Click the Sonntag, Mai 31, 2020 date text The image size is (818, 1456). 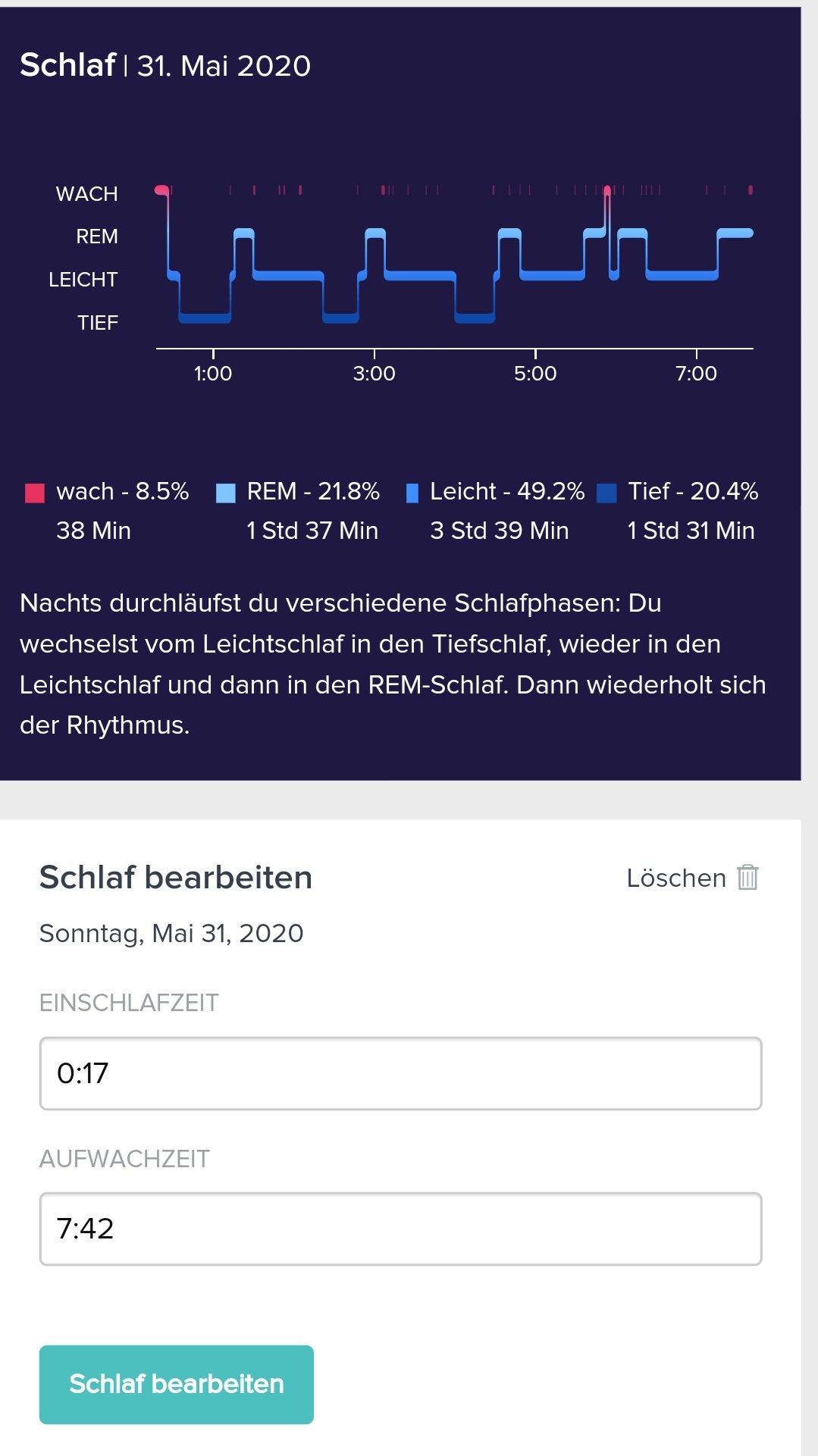click(171, 933)
